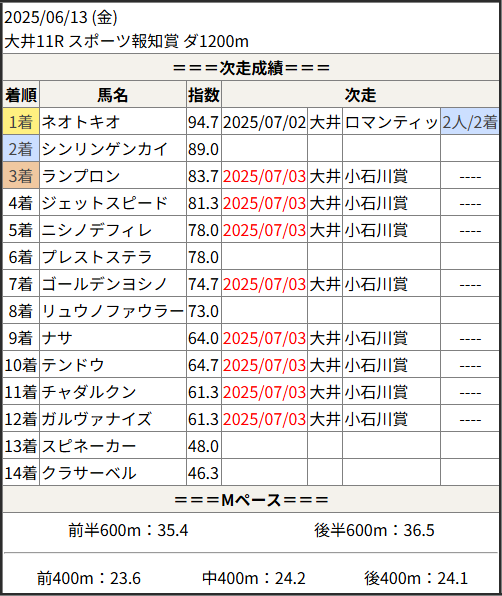Image resolution: width=502 pixels, height=596 pixels.
Task: Open next race date 2025/07/02
Action: 264,122
